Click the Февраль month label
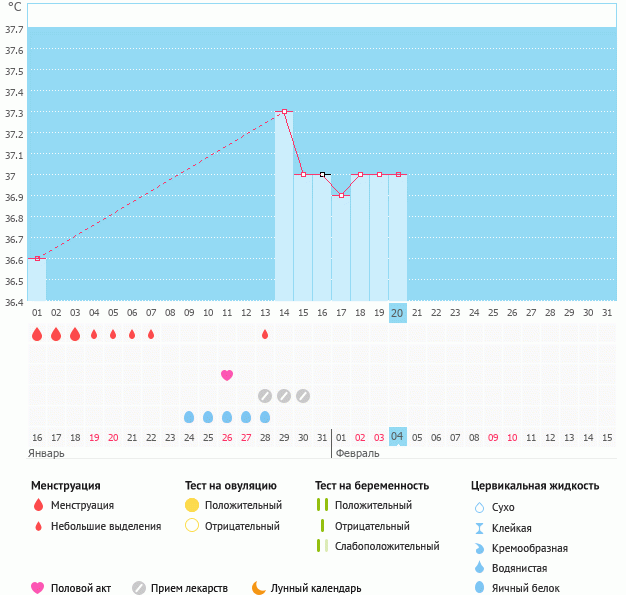The height and width of the screenshot is (595, 626). tap(358, 453)
